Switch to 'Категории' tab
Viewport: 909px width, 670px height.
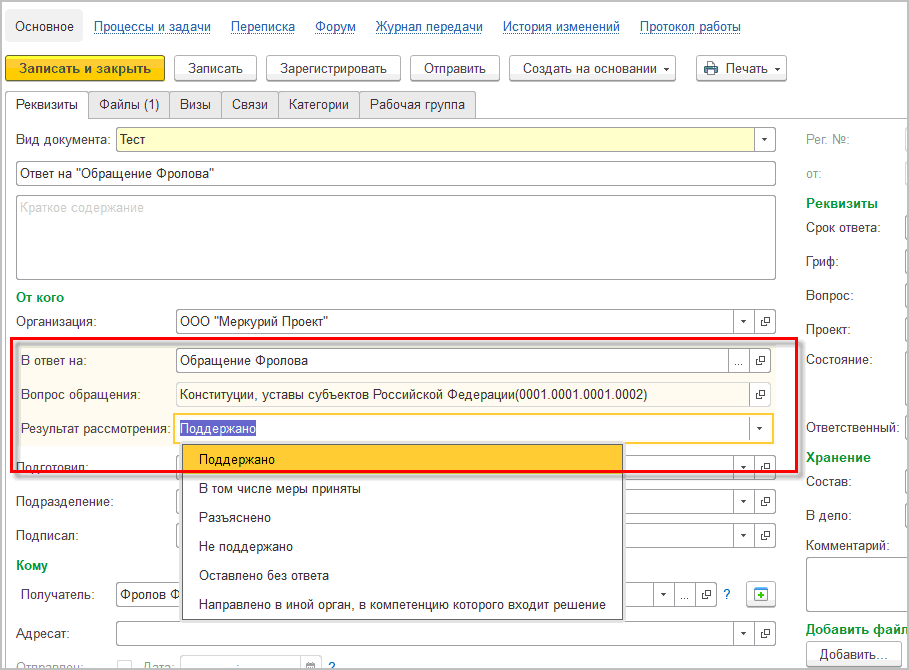pos(319,105)
